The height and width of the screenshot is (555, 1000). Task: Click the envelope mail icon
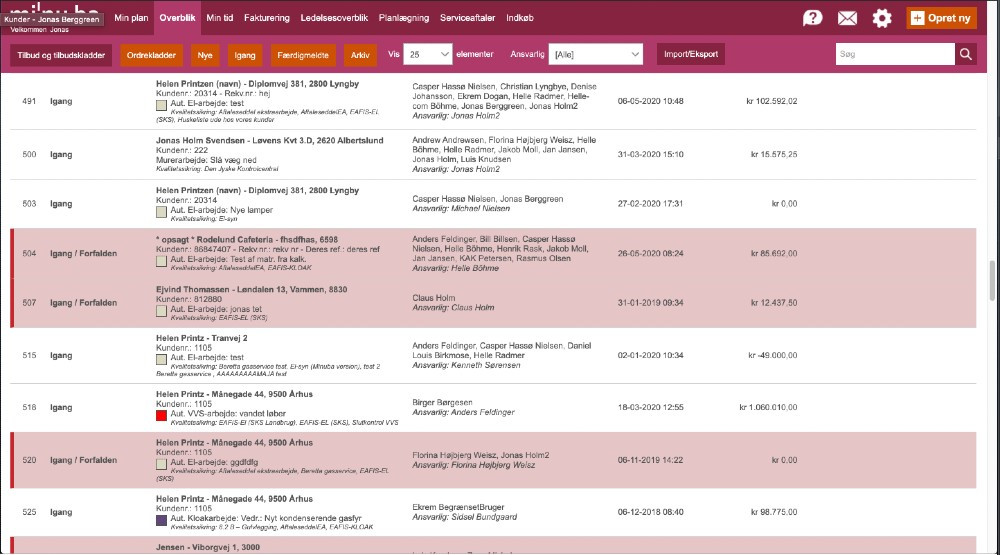pyautogui.click(x=847, y=18)
